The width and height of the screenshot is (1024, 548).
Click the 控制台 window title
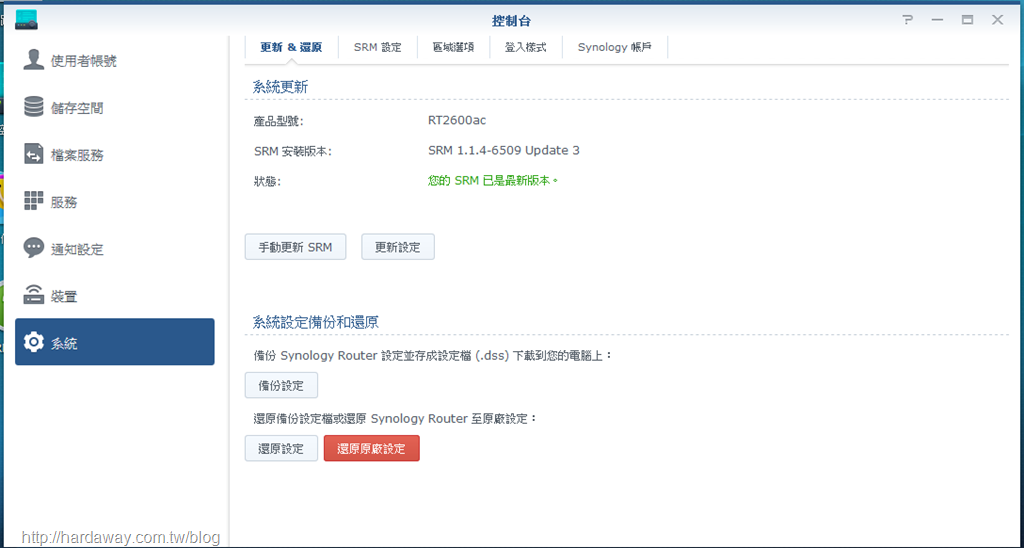coord(511,21)
